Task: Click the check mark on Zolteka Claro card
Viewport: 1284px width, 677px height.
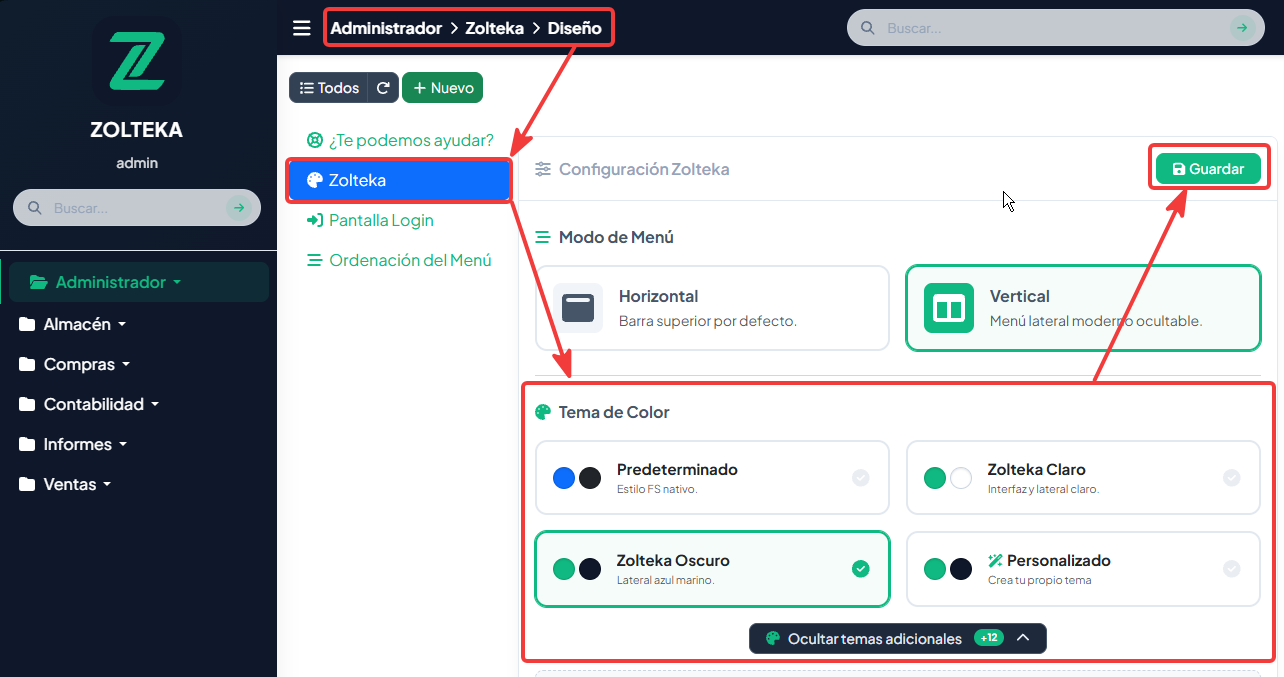Action: [1231, 478]
